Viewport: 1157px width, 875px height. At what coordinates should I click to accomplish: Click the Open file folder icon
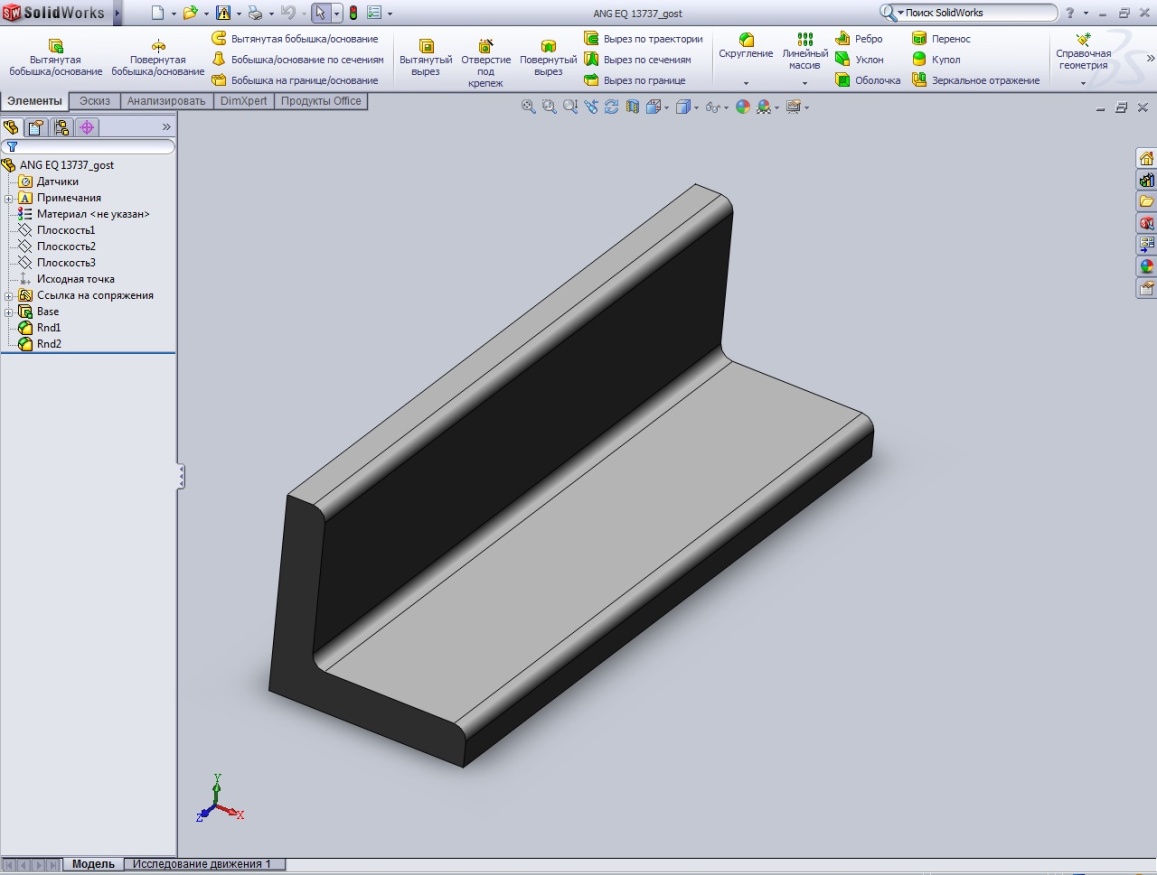190,13
